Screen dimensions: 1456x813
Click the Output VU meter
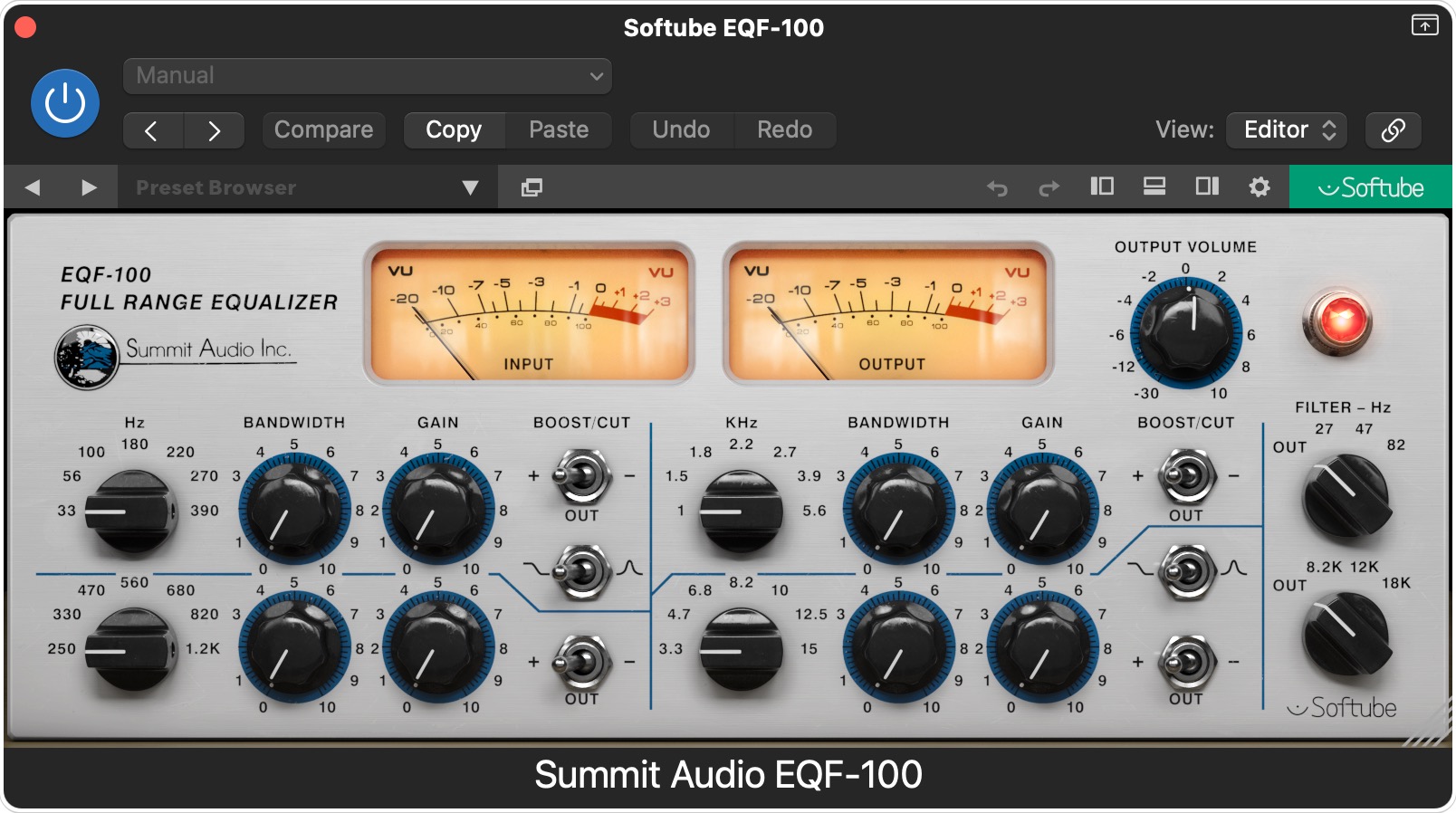click(x=887, y=312)
